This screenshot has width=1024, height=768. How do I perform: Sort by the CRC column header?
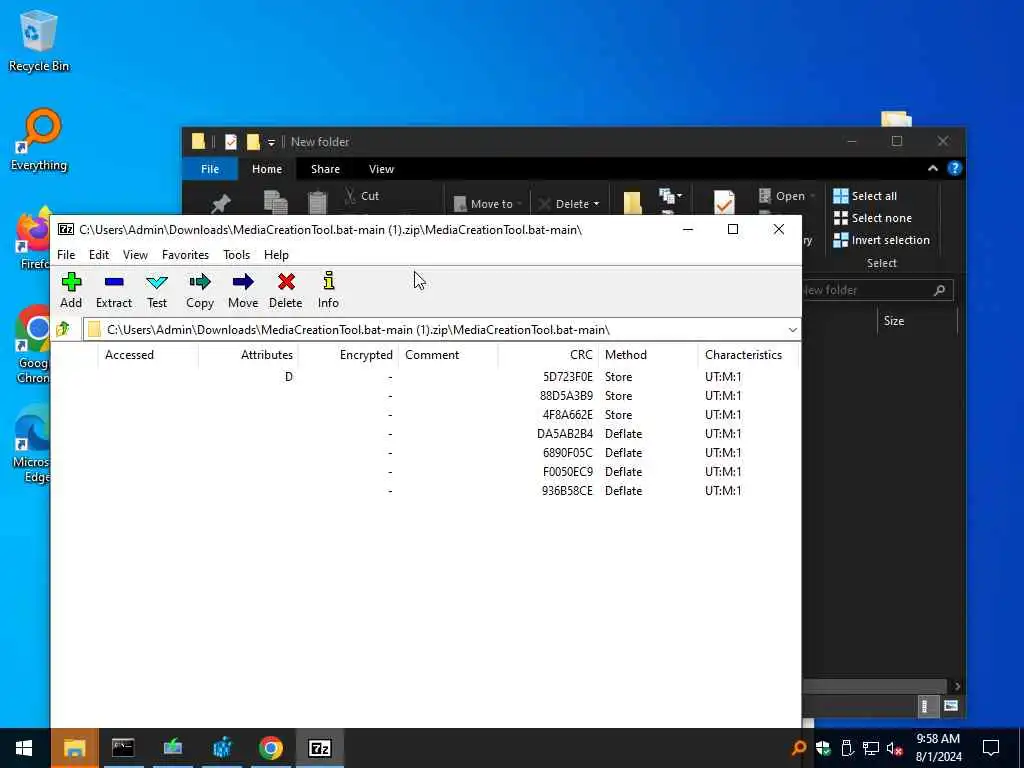[x=548, y=355]
